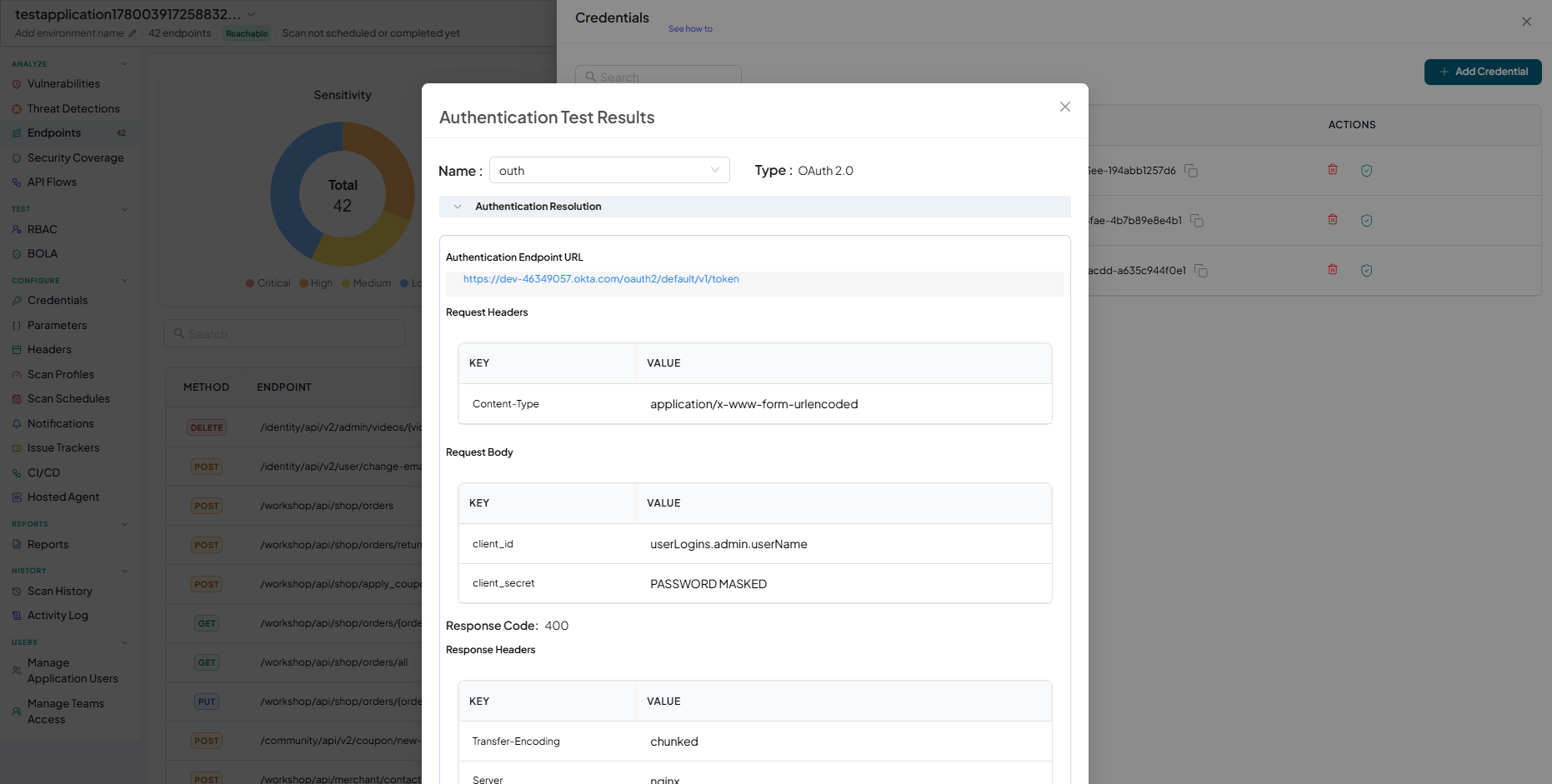1552x784 pixels.
Task: Click the DELETE method badge
Action: pos(207,427)
